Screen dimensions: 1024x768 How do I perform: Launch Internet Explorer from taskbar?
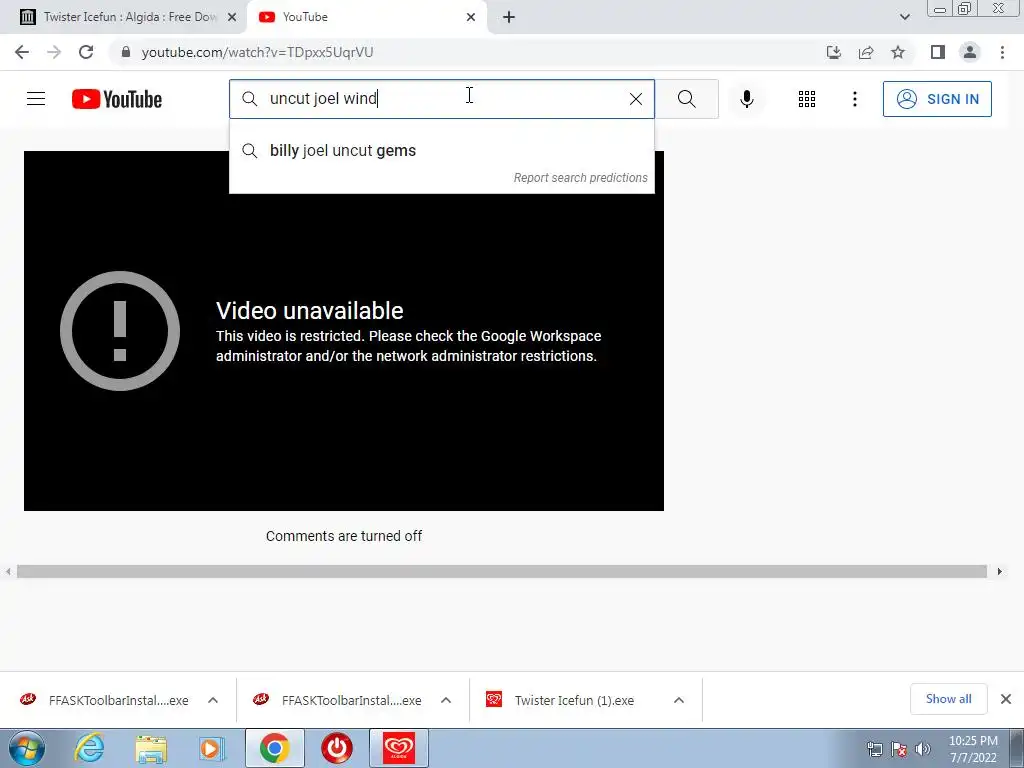[x=89, y=748]
